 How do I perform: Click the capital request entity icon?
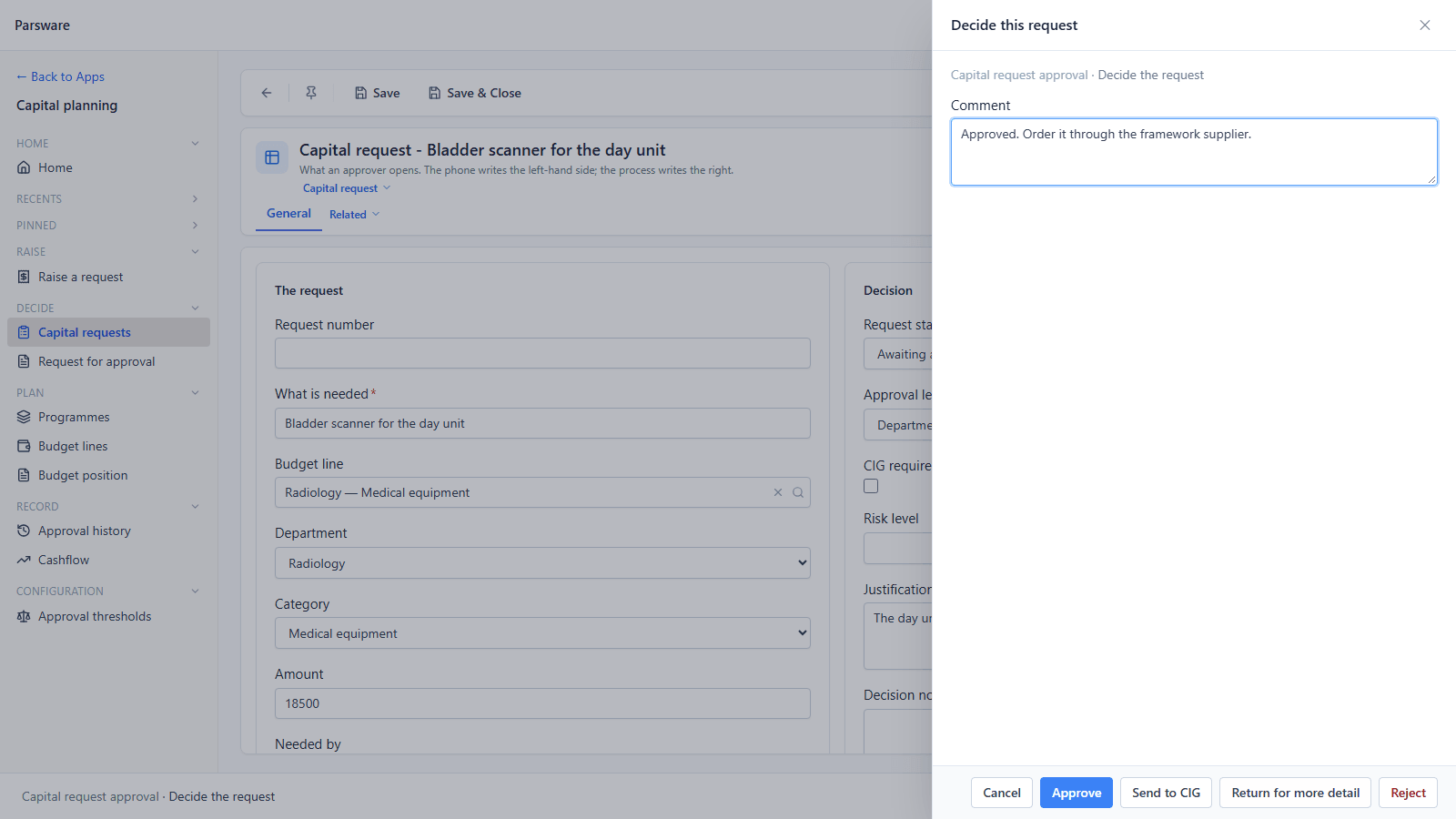[272, 157]
